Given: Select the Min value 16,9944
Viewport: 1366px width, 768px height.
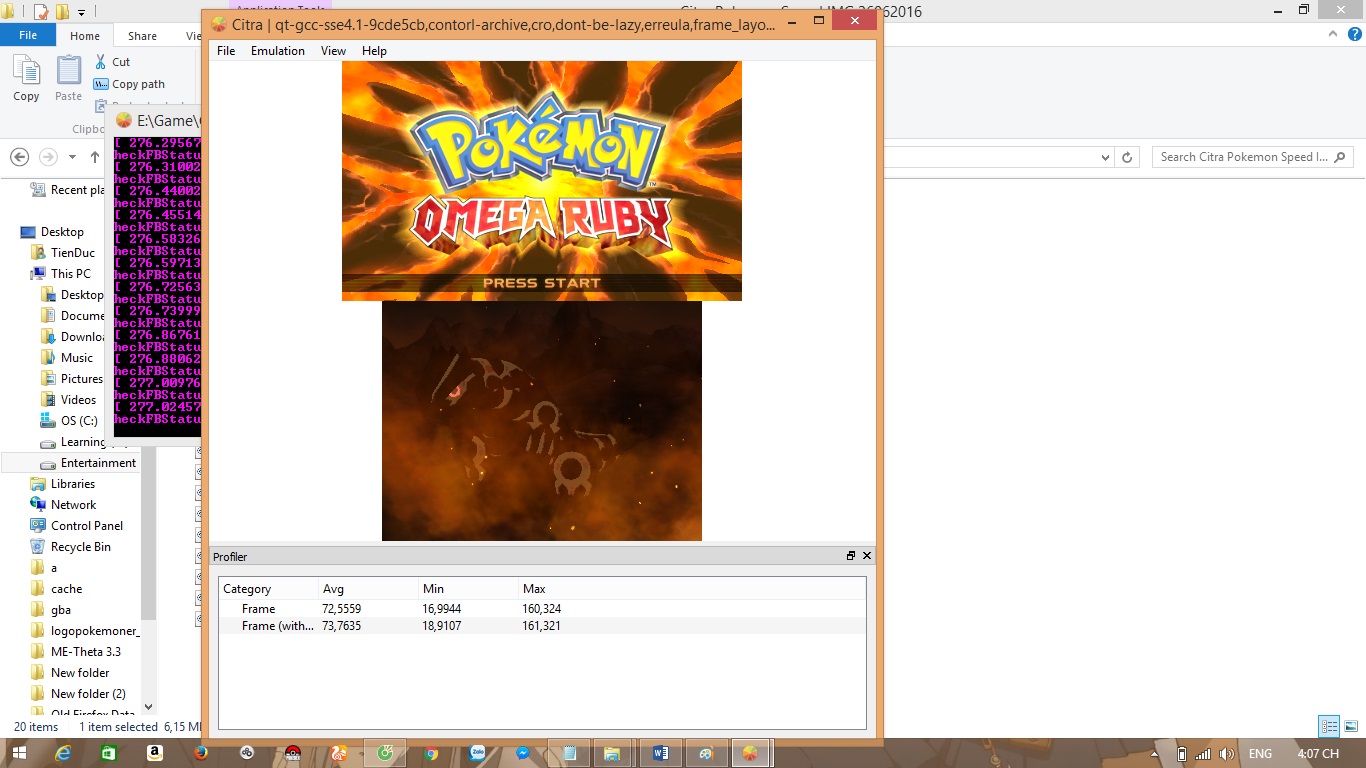Looking at the screenshot, I should point(442,608).
